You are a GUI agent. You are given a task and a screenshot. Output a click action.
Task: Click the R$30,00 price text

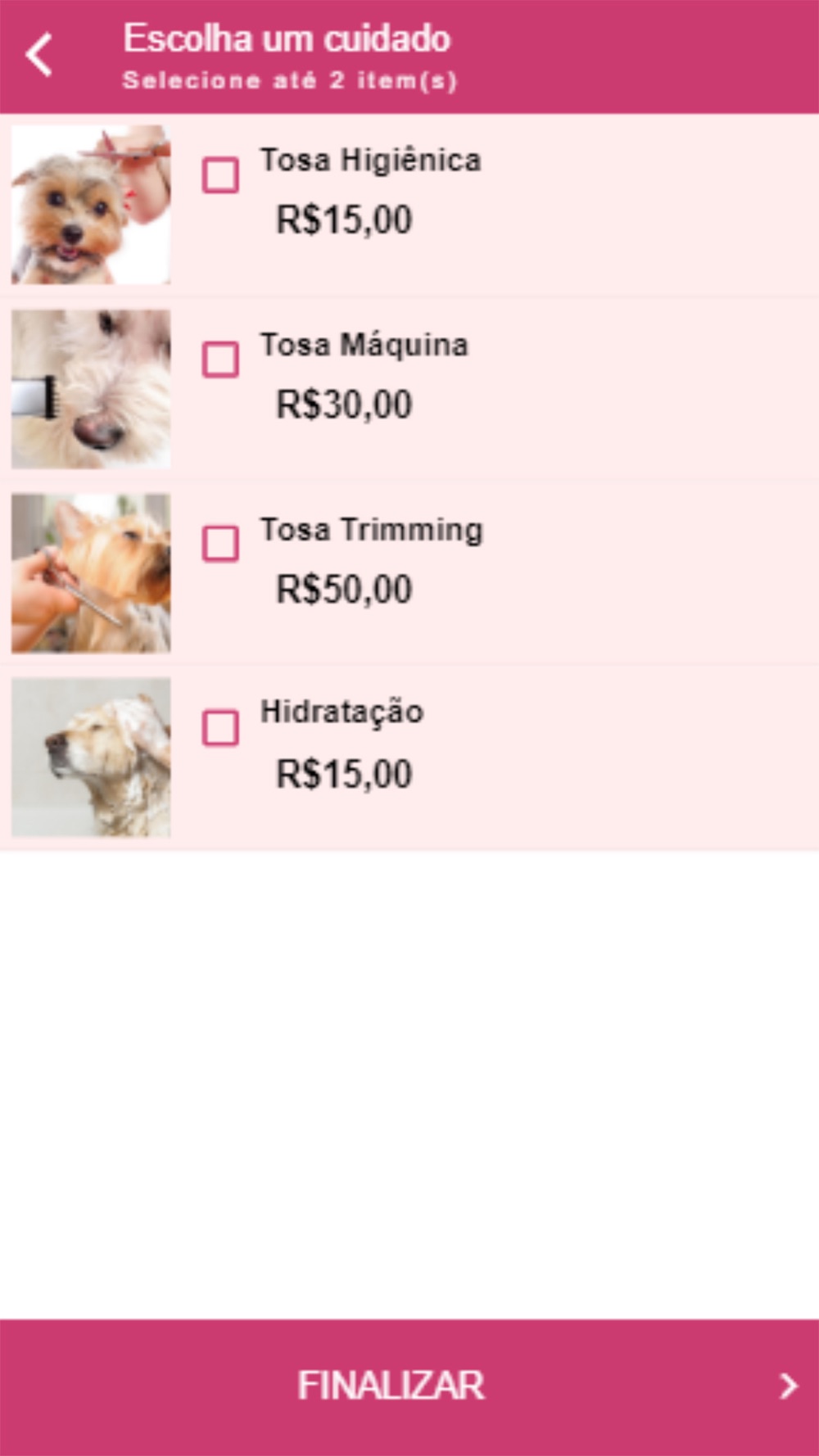click(344, 405)
